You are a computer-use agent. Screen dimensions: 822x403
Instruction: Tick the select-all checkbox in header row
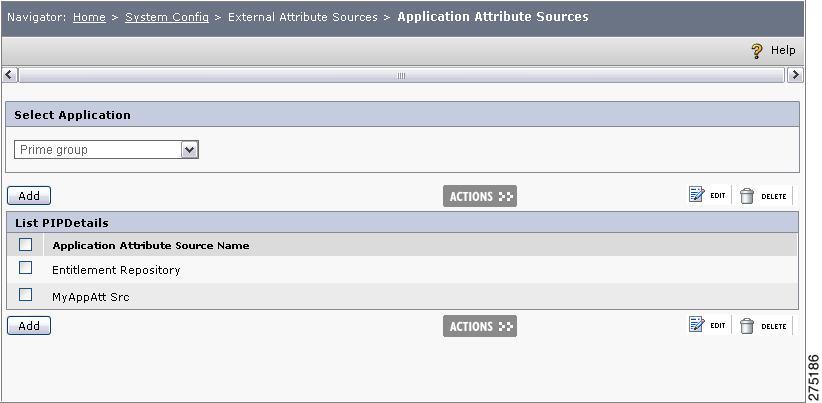pyautogui.click(x=25, y=244)
